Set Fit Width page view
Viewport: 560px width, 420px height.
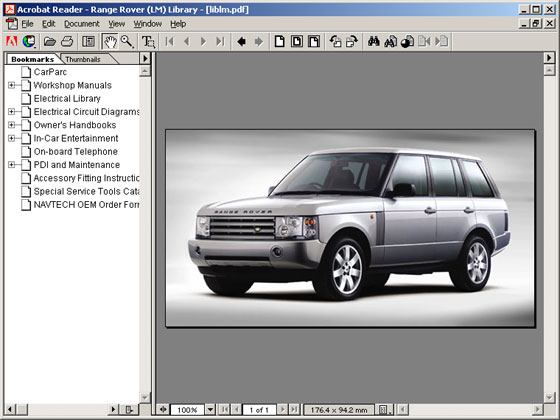[x=314, y=41]
